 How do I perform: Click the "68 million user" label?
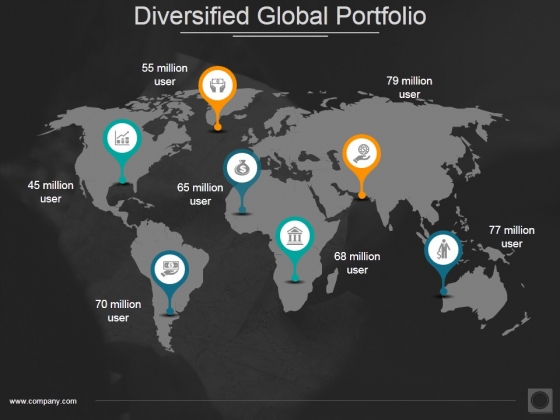click(x=357, y=263)
